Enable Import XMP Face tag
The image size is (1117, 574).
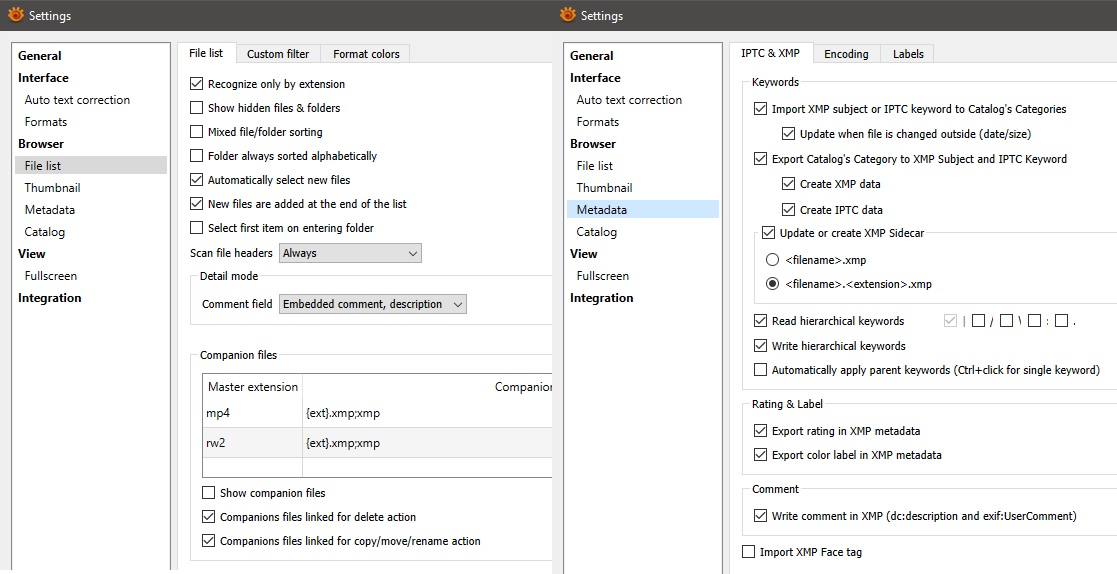tap(749, 552)
